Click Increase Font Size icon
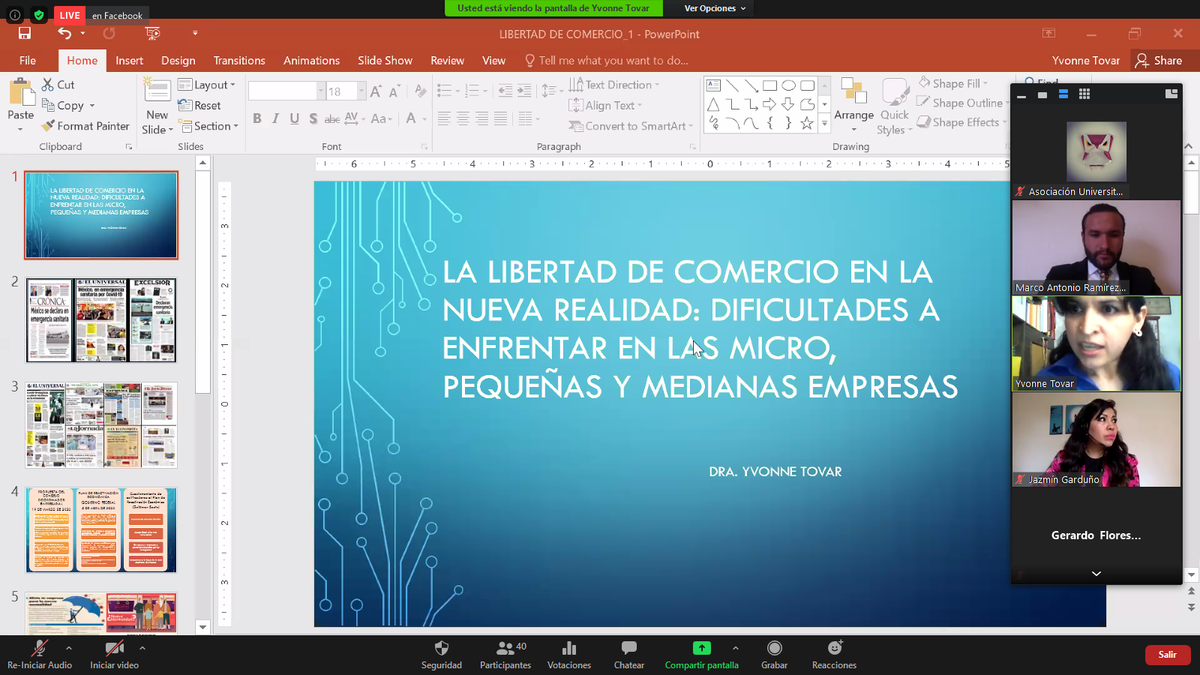Viewport: 1200px width, 675px height. (x=376, y=91)
